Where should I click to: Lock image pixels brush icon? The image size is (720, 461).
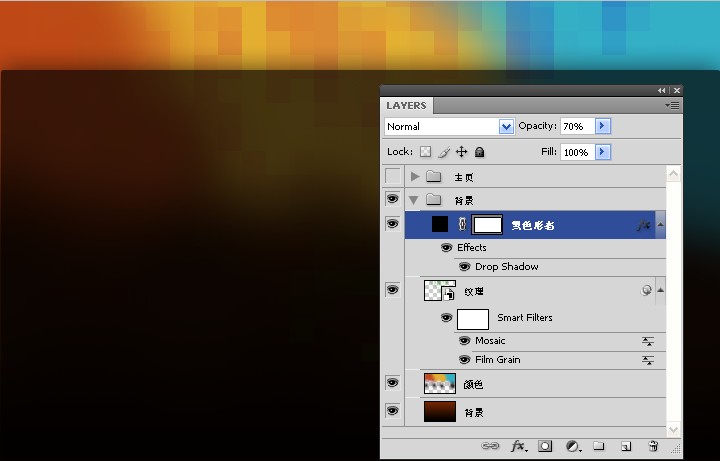click(x=444, y=152)
